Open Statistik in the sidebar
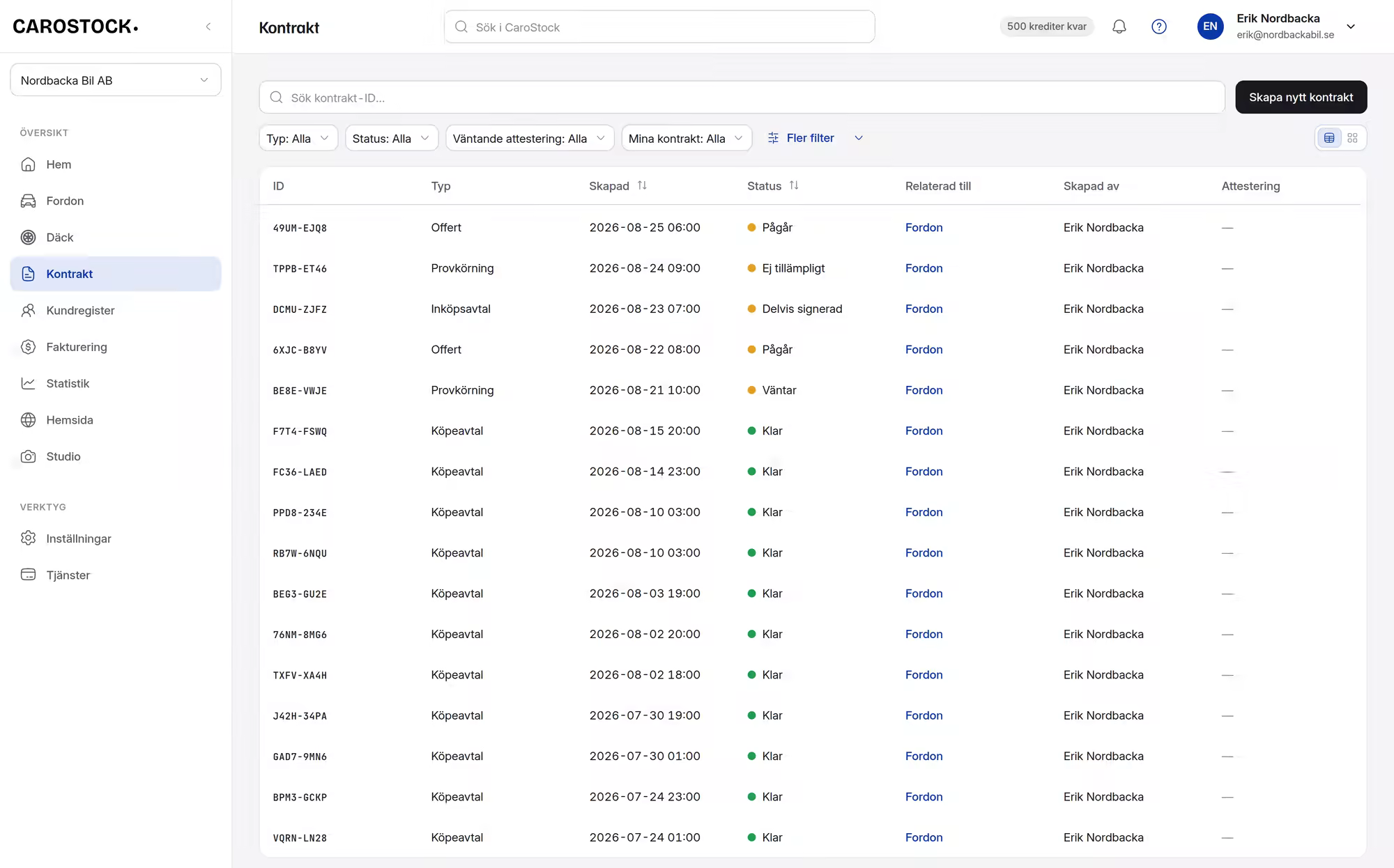This screenshot has height=868, width=1394. 116,383
